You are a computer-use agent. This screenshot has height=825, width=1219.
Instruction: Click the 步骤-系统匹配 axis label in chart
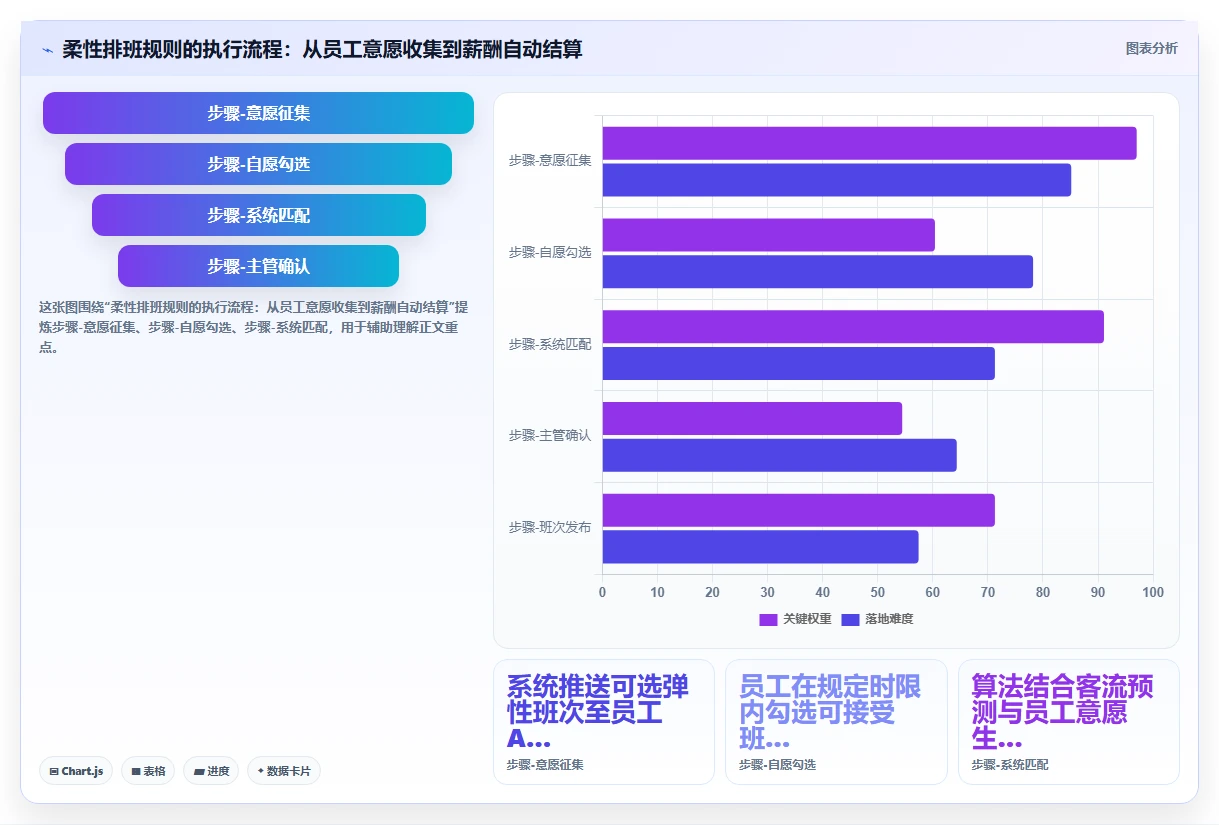click(550, 344)
